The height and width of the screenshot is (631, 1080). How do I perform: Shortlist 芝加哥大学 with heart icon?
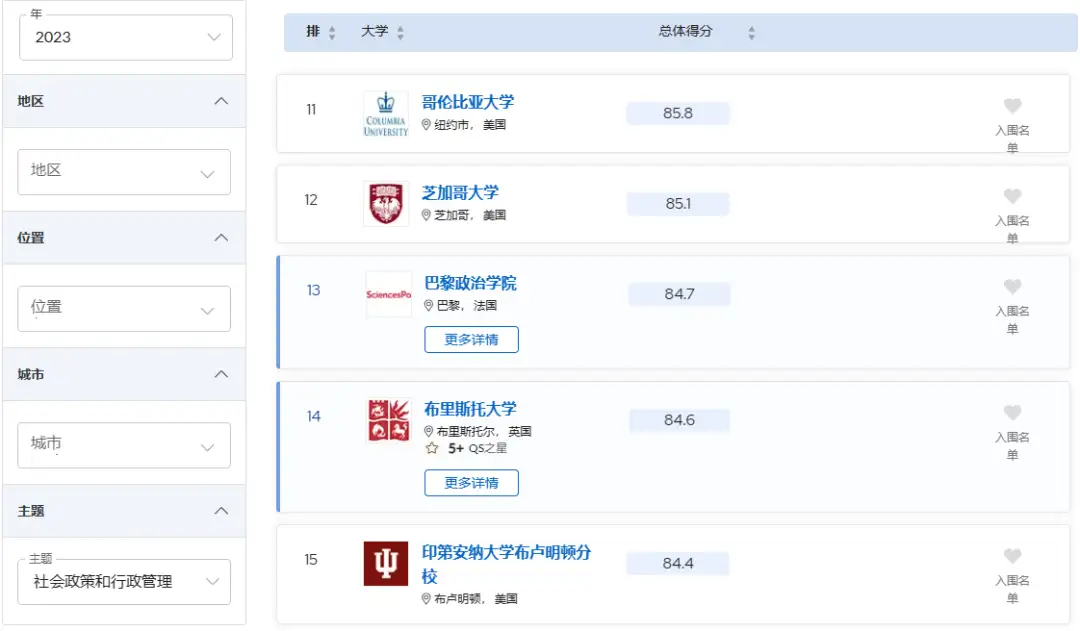(1012, 196)
